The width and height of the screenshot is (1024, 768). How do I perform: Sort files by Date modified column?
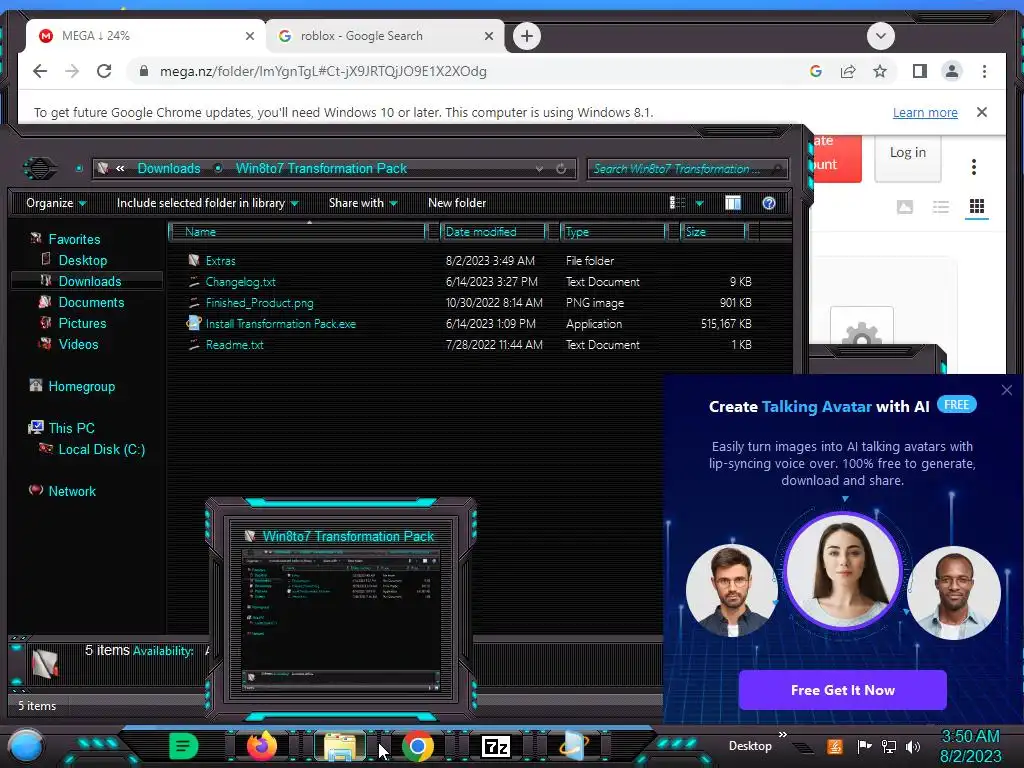coord(494,232)
